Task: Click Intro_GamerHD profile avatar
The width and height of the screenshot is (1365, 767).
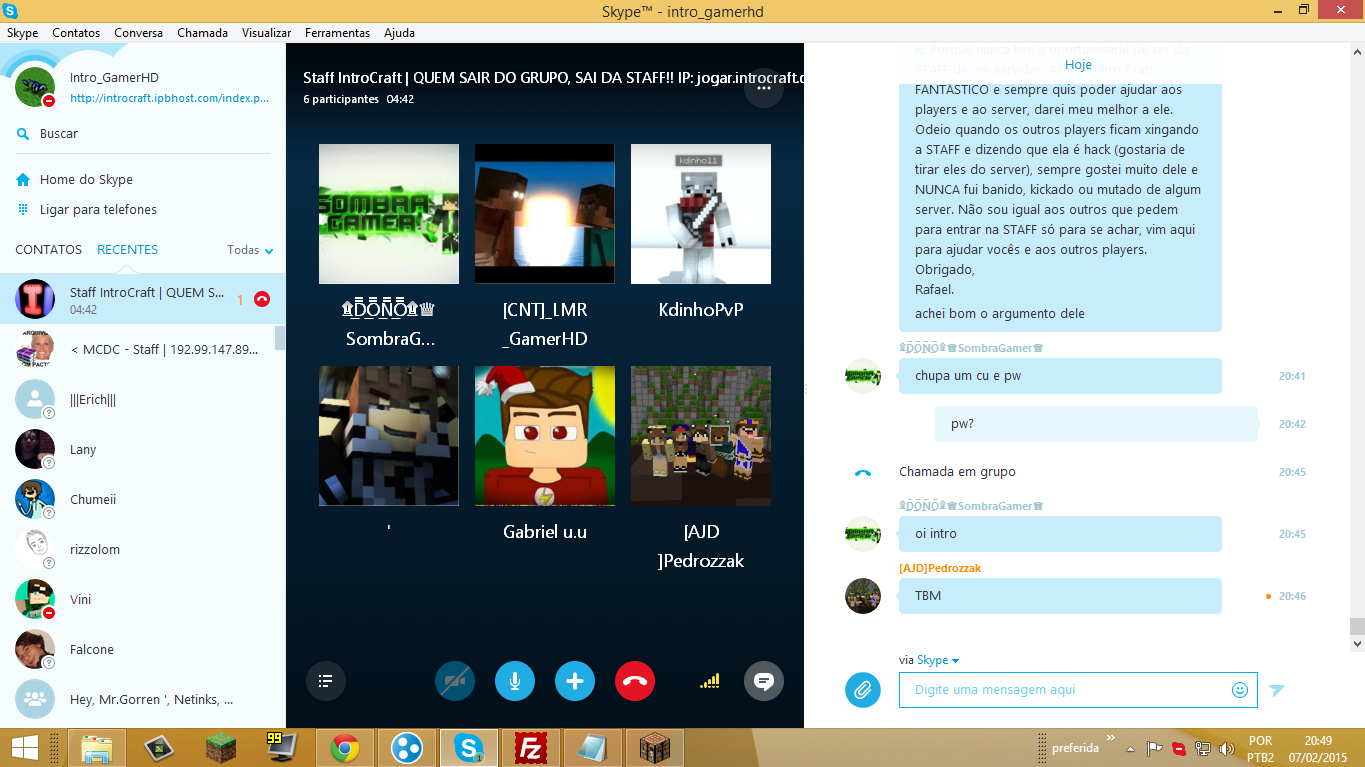Action: click(35, 88)
